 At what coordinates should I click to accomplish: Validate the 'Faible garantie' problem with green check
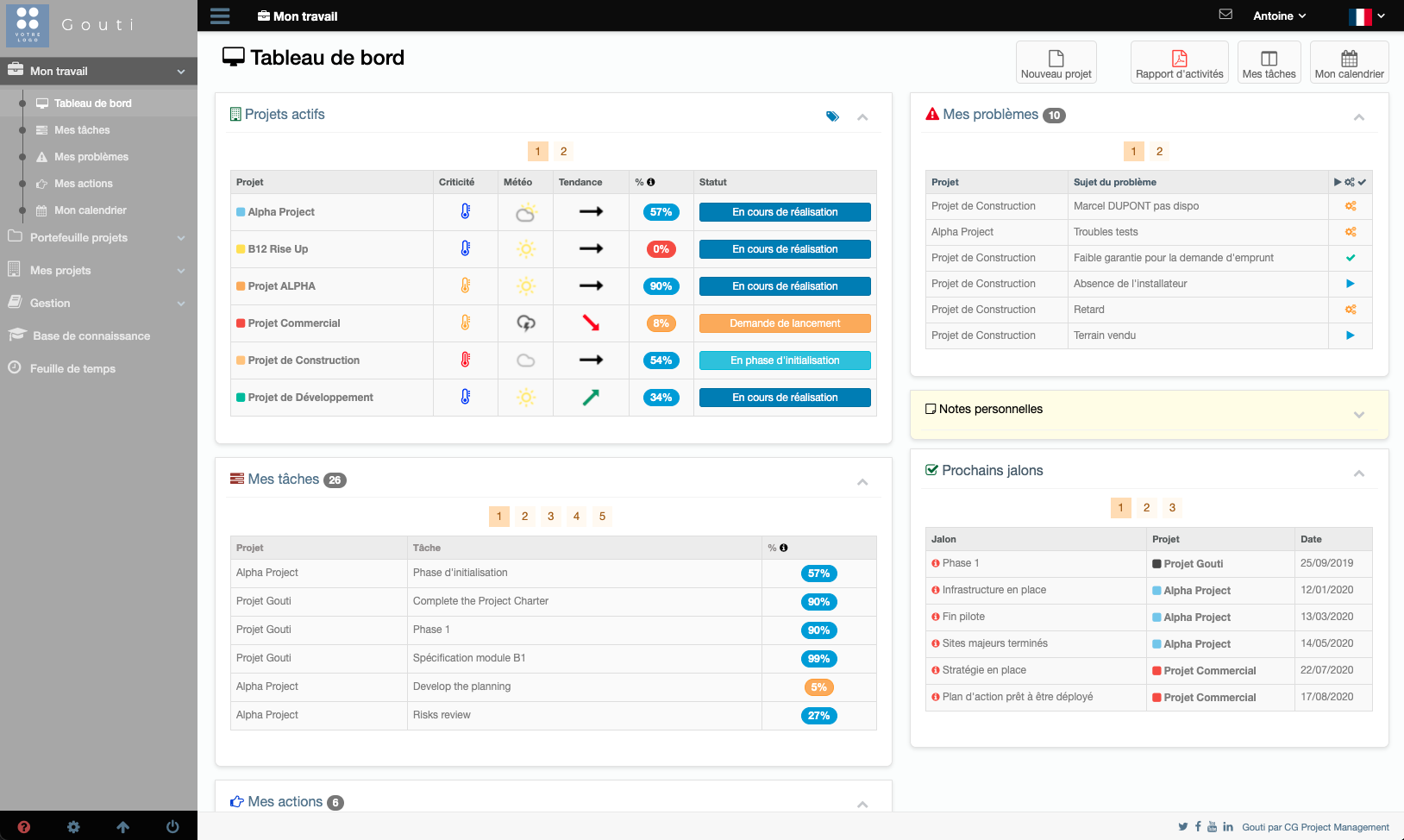[1351, 258]
